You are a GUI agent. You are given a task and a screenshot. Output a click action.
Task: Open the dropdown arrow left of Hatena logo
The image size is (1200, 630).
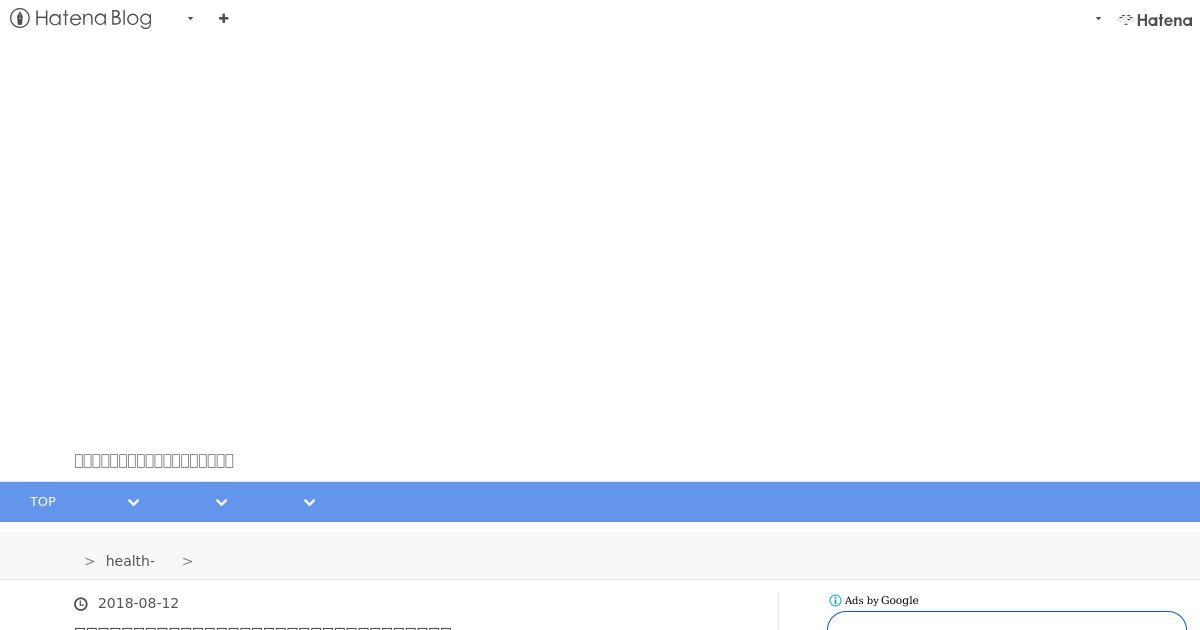pyautogui.click(x=1098, y=18)
